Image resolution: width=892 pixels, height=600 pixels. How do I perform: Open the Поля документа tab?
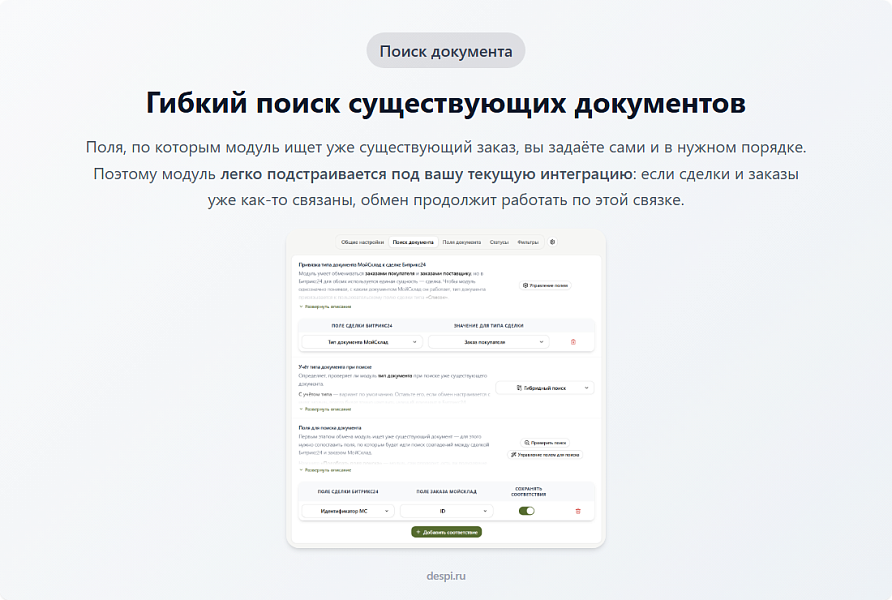click(461, 242)
